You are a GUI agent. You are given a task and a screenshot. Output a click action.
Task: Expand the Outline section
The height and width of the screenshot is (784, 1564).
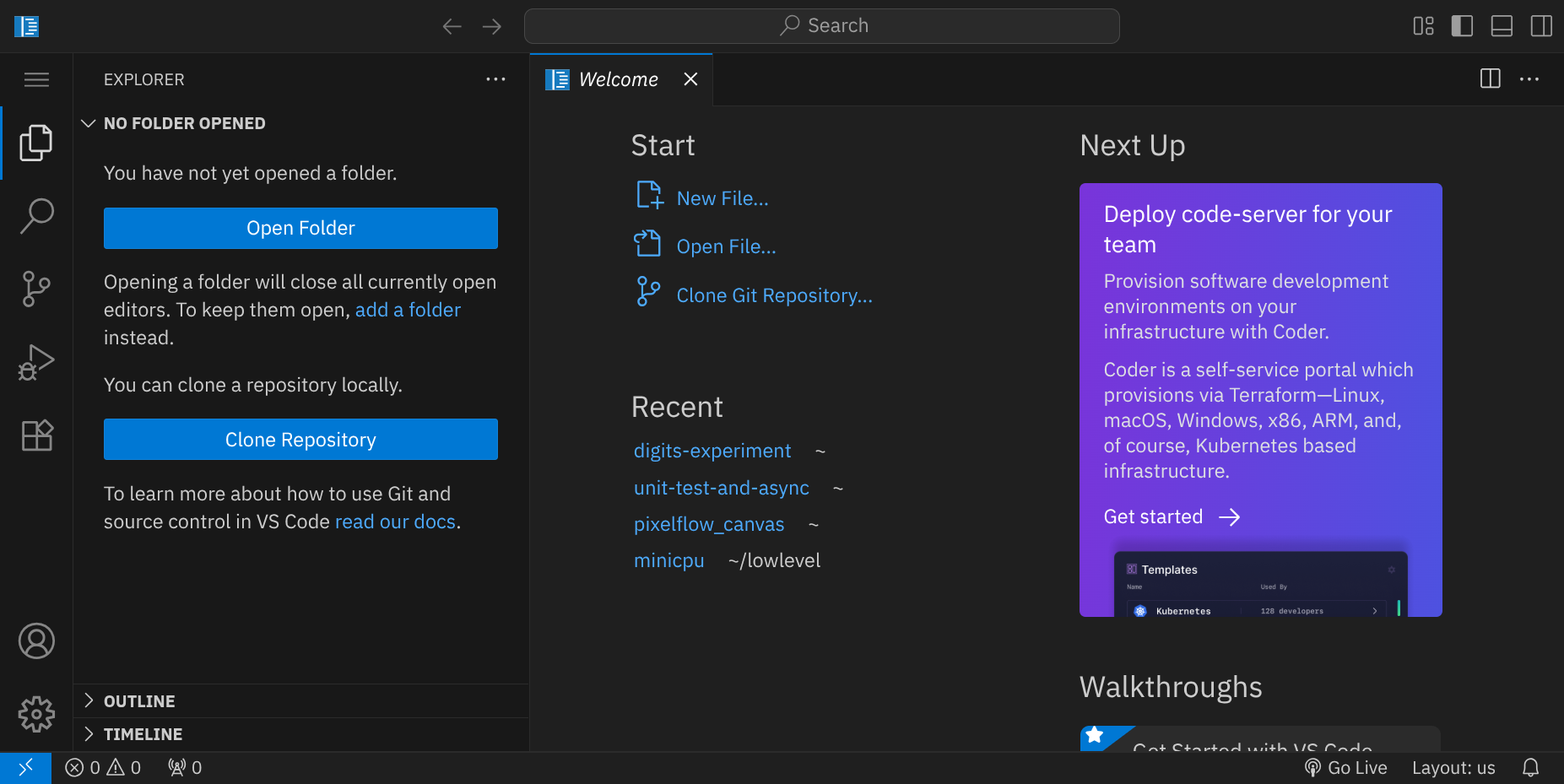pyautogui.click(x=139, y=701)
